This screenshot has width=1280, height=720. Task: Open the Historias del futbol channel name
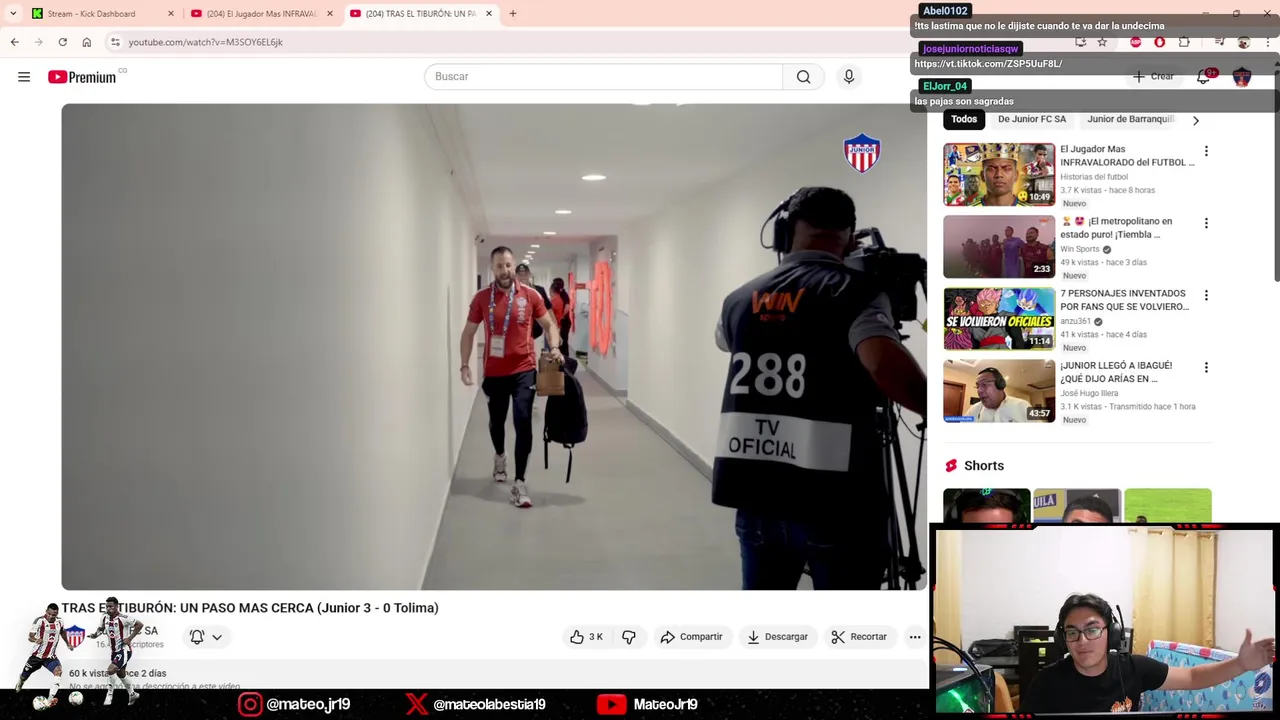click(x=1094, y=177)
